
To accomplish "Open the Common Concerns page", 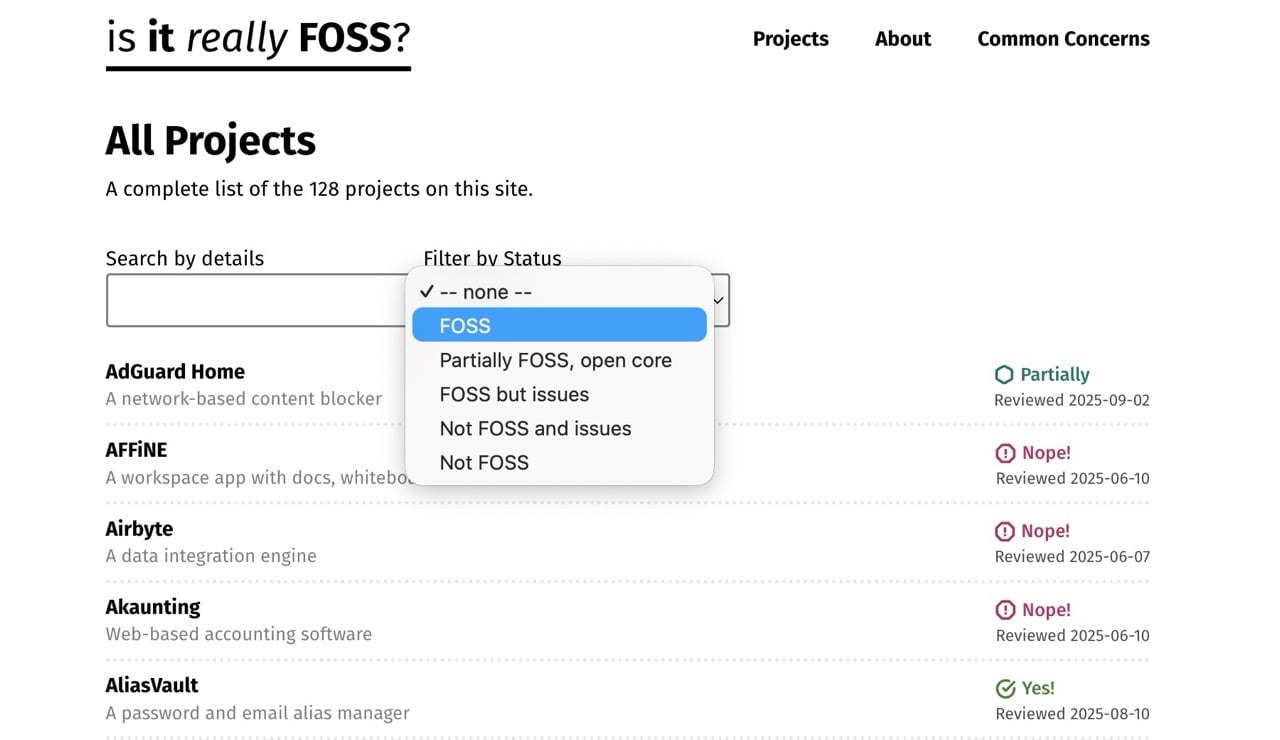I will click(x=1063, y=38).
